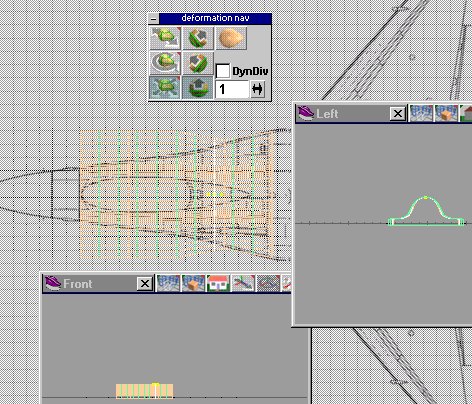The width and height of the screenshot is (472, 404).
Task: Open the Left window view-type shoe icon
Action: click(306, 113)
